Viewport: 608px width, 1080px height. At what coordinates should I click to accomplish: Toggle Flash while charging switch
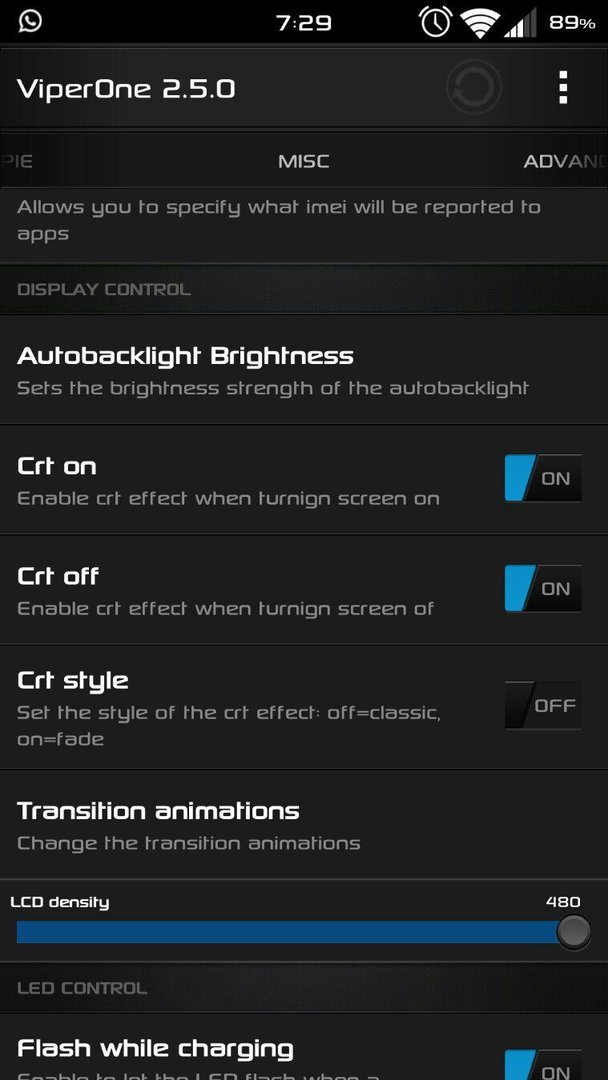543,1066
